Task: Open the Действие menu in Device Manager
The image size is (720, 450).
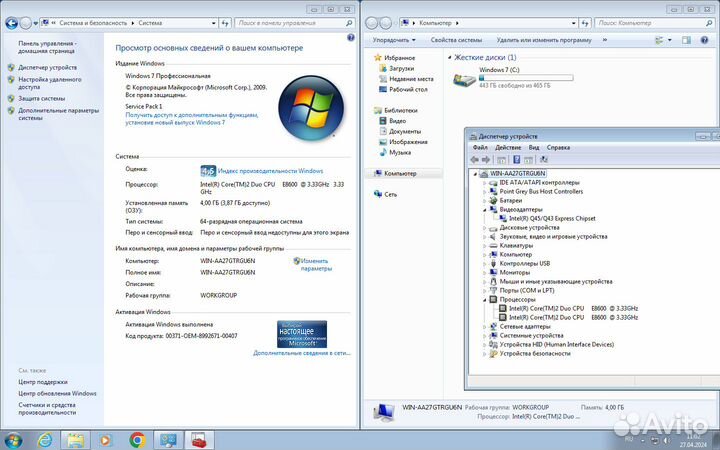Action: click(508, 147)
